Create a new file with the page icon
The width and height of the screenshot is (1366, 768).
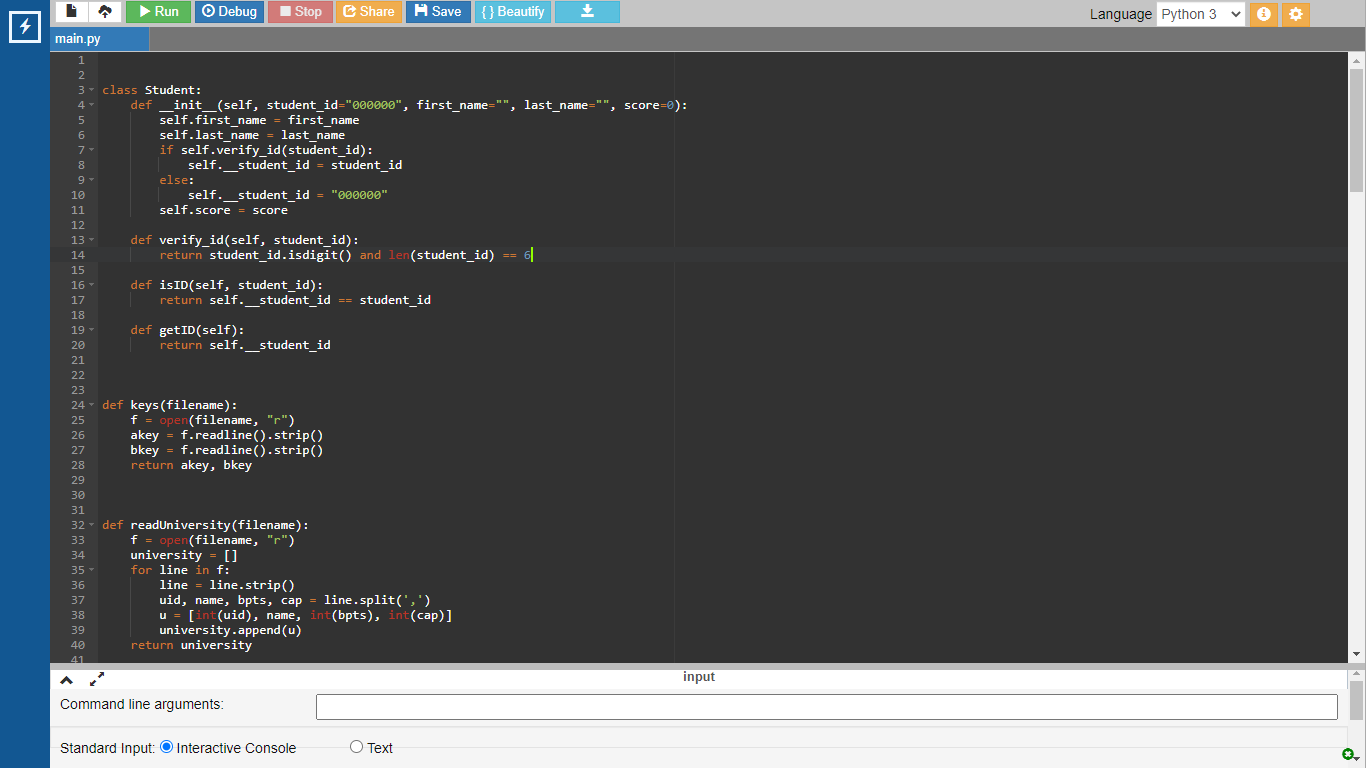72,12
